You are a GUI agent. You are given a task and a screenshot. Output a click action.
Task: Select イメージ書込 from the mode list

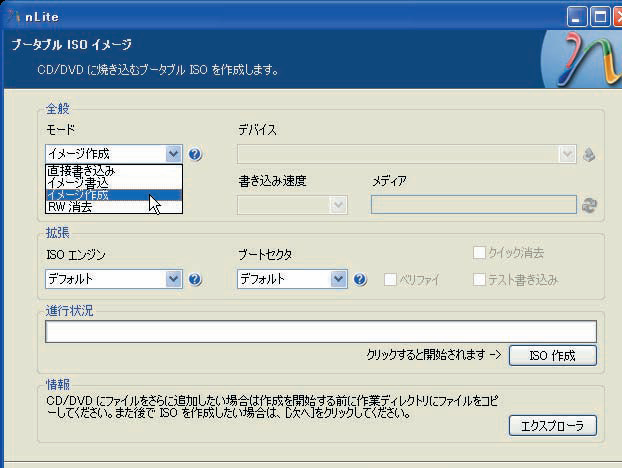point(114,183)
